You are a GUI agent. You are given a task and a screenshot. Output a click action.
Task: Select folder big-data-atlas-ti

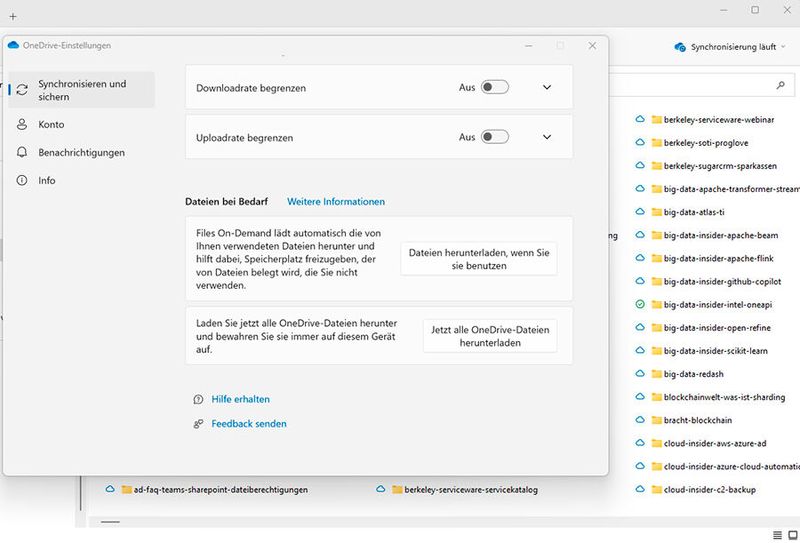[x=694, y=212]
